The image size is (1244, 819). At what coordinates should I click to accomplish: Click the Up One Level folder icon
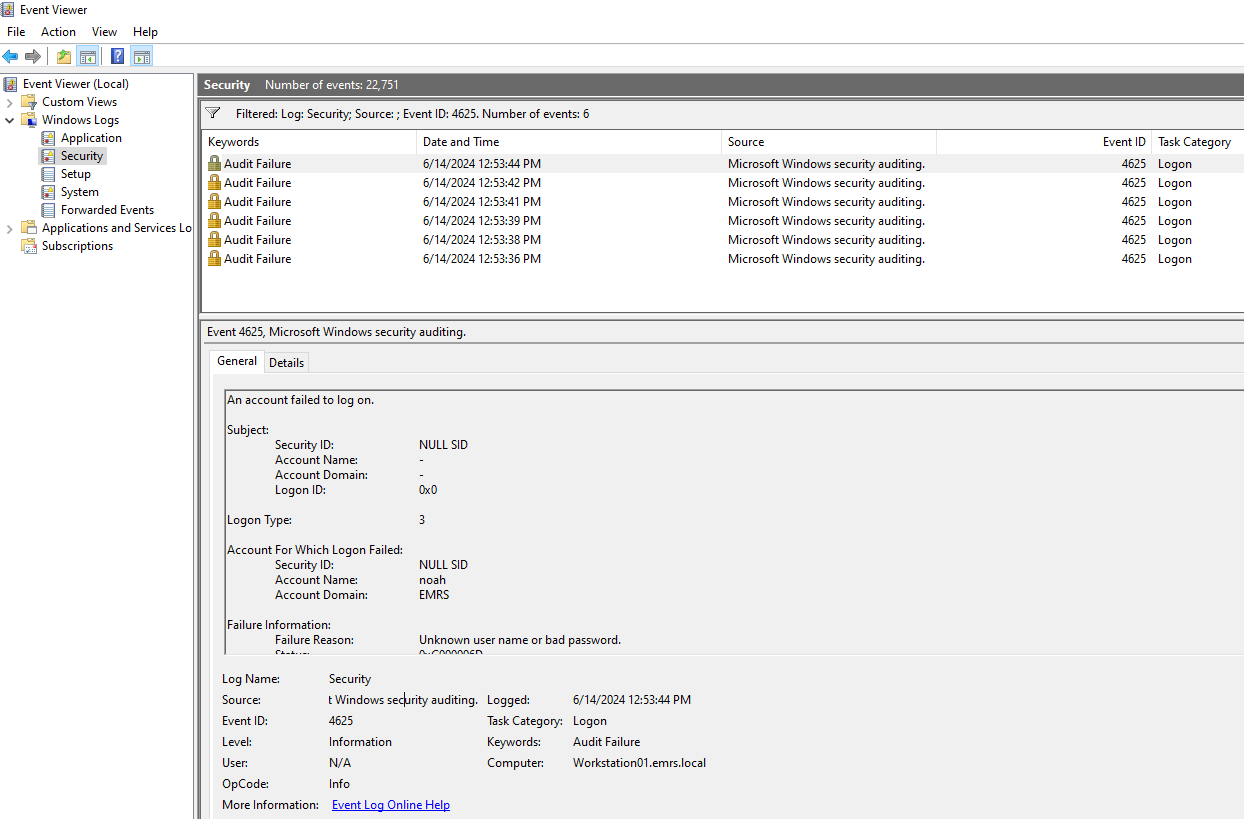tap(64, 56)
